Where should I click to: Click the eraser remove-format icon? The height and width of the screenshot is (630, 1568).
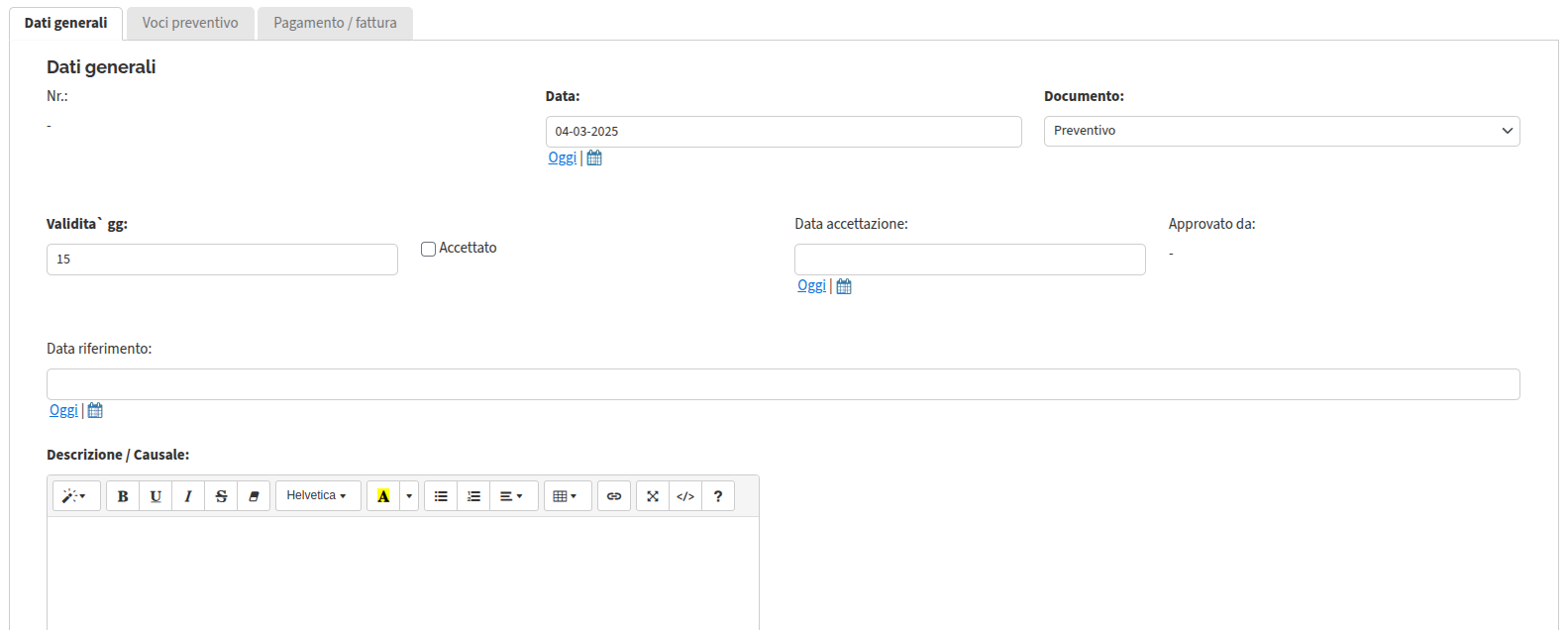click(254, 496)
